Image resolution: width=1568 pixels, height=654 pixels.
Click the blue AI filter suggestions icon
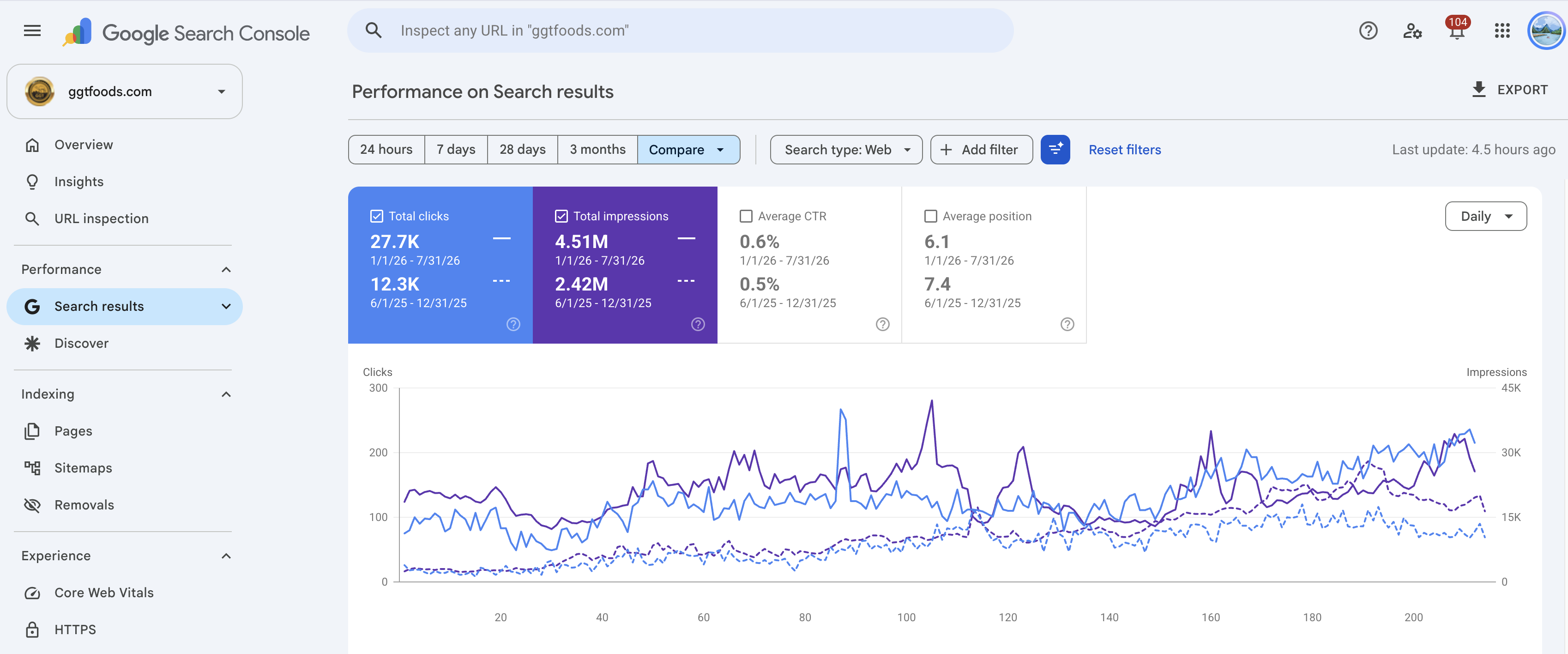click(x=1055, y=150)
